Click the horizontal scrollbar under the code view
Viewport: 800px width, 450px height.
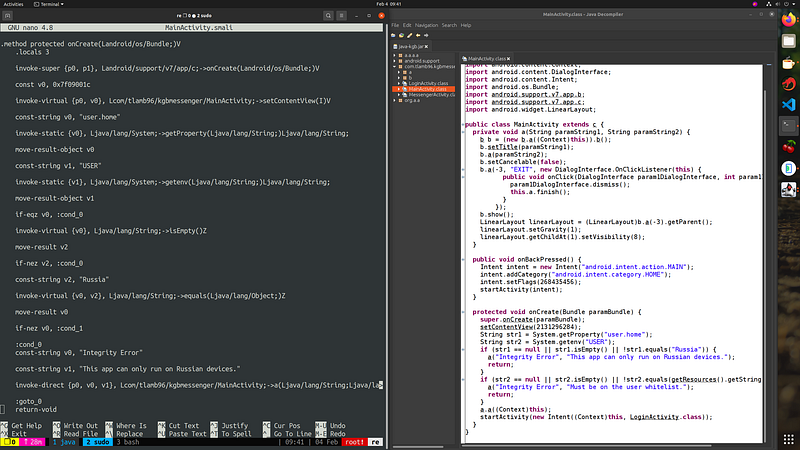pyautogui.click(x=587, y=446)
